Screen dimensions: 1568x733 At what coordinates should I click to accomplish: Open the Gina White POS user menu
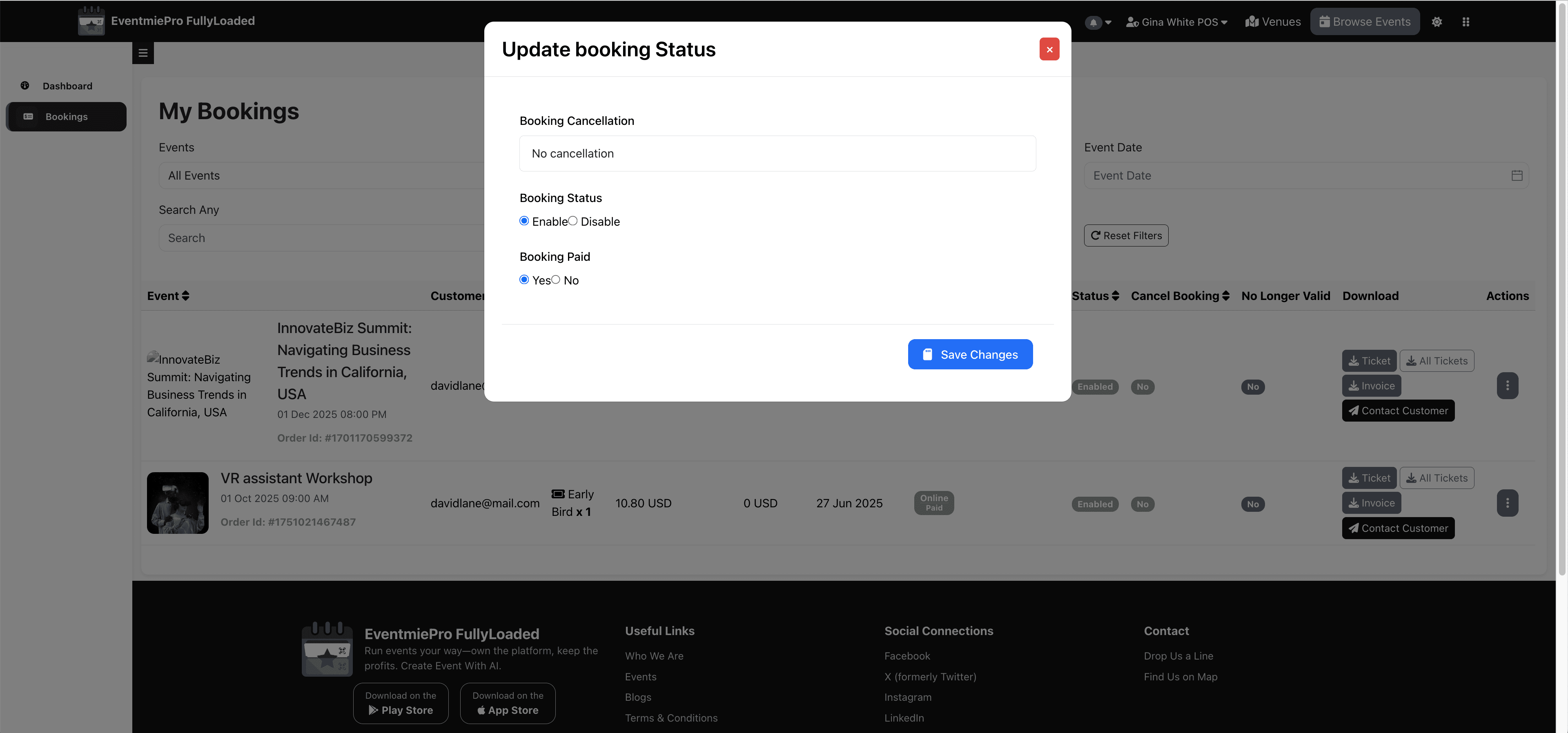pos(1176,22)
